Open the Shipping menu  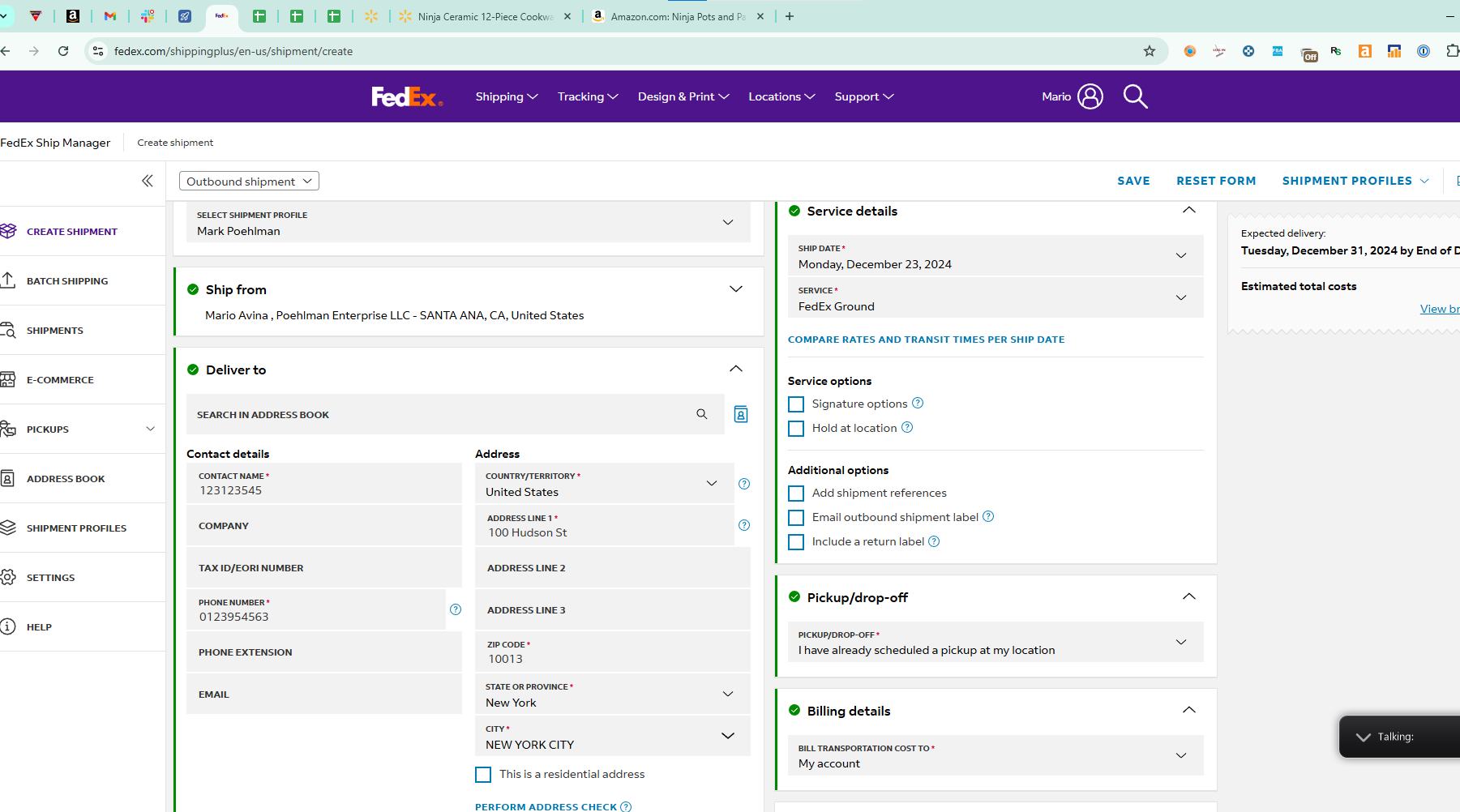[x=507, y=96]
